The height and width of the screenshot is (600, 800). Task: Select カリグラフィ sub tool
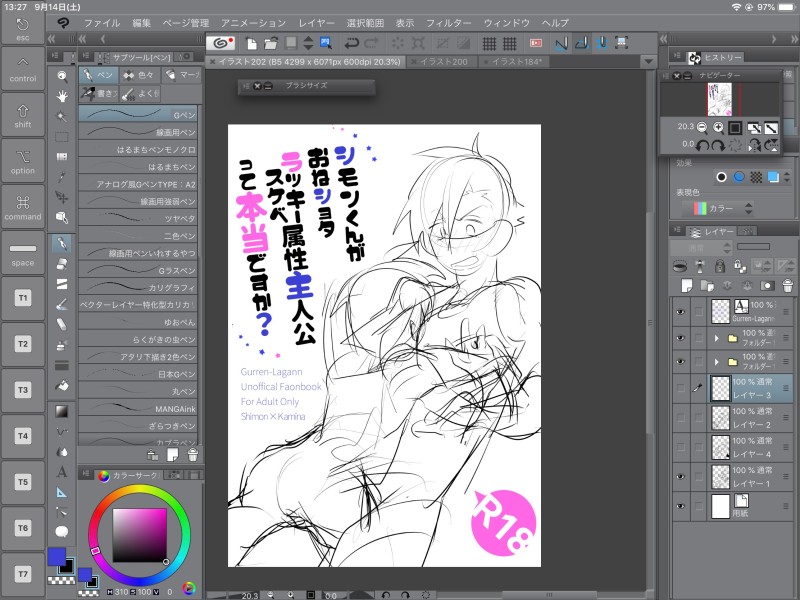tap(138, 287)
